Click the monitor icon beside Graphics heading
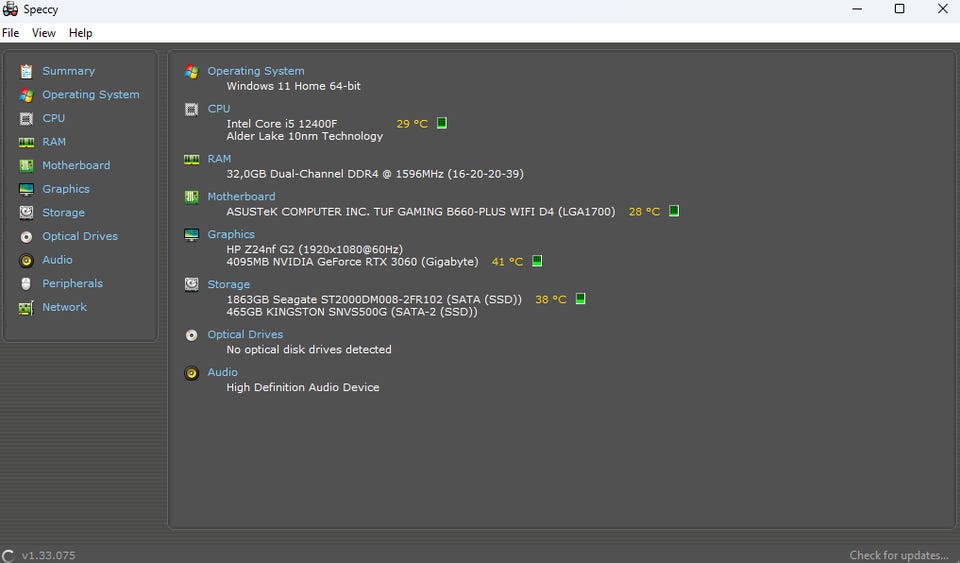Screen dimensions: 960x563 click(192, 235)
